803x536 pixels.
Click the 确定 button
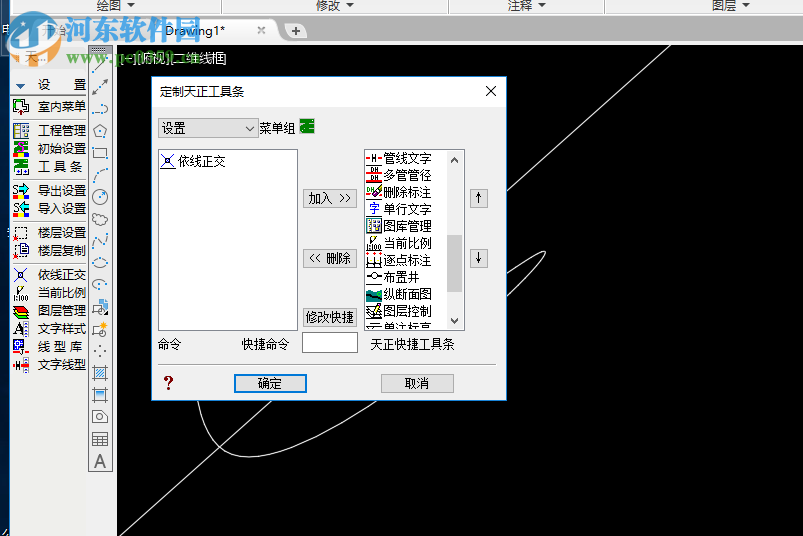tap(270, 383)
